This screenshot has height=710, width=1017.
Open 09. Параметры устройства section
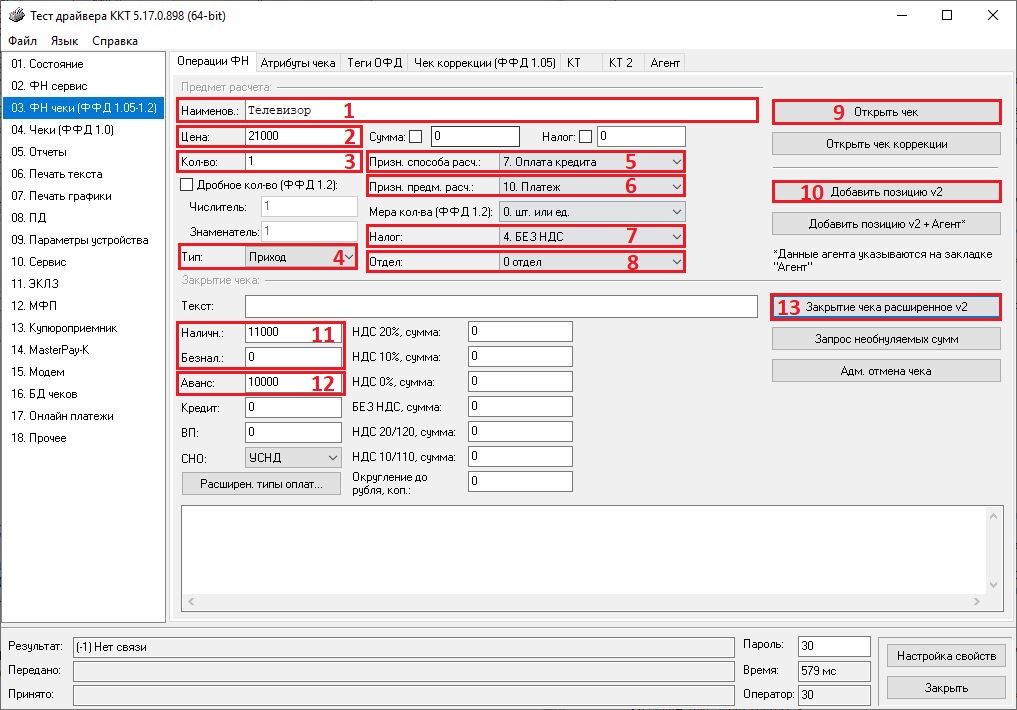(79, 240)
